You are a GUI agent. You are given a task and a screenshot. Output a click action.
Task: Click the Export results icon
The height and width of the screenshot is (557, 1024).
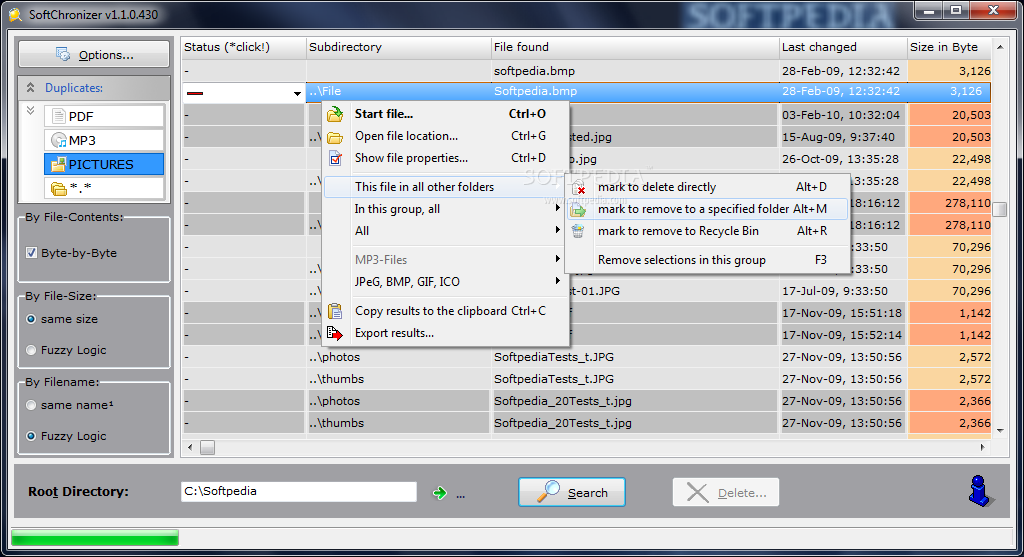[x=335, y=333]
